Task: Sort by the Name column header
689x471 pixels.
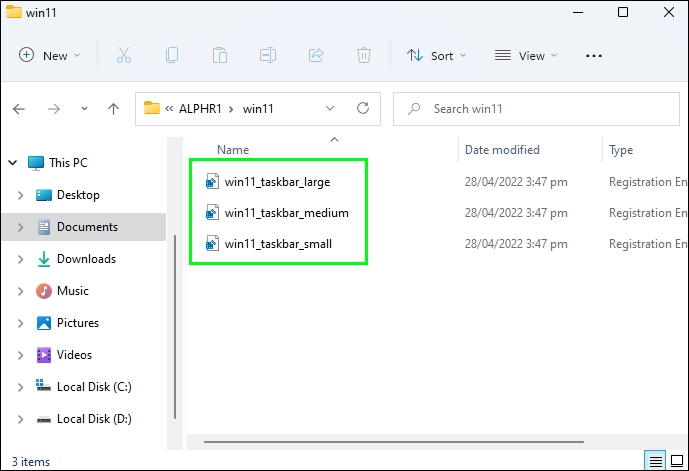Action: pyautogui.click(x=233, y=150)
